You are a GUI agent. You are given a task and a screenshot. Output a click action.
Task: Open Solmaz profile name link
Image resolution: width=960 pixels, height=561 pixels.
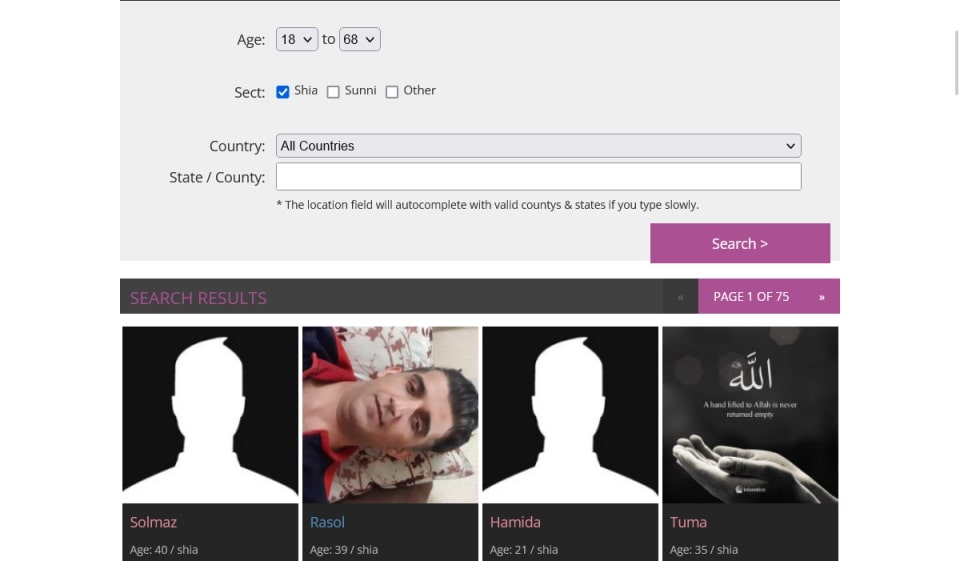click(153, 522)
